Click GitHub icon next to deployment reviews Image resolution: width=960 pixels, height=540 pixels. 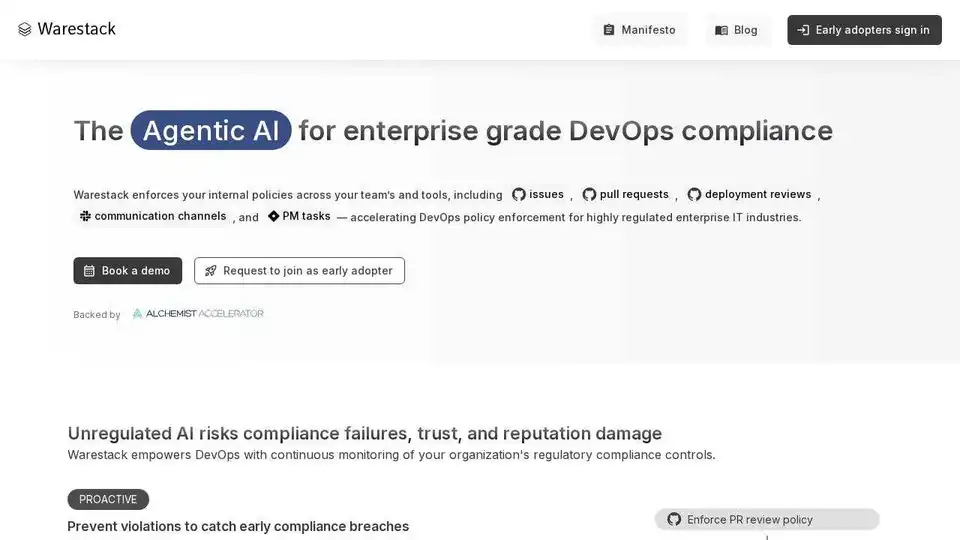(694, 194)
